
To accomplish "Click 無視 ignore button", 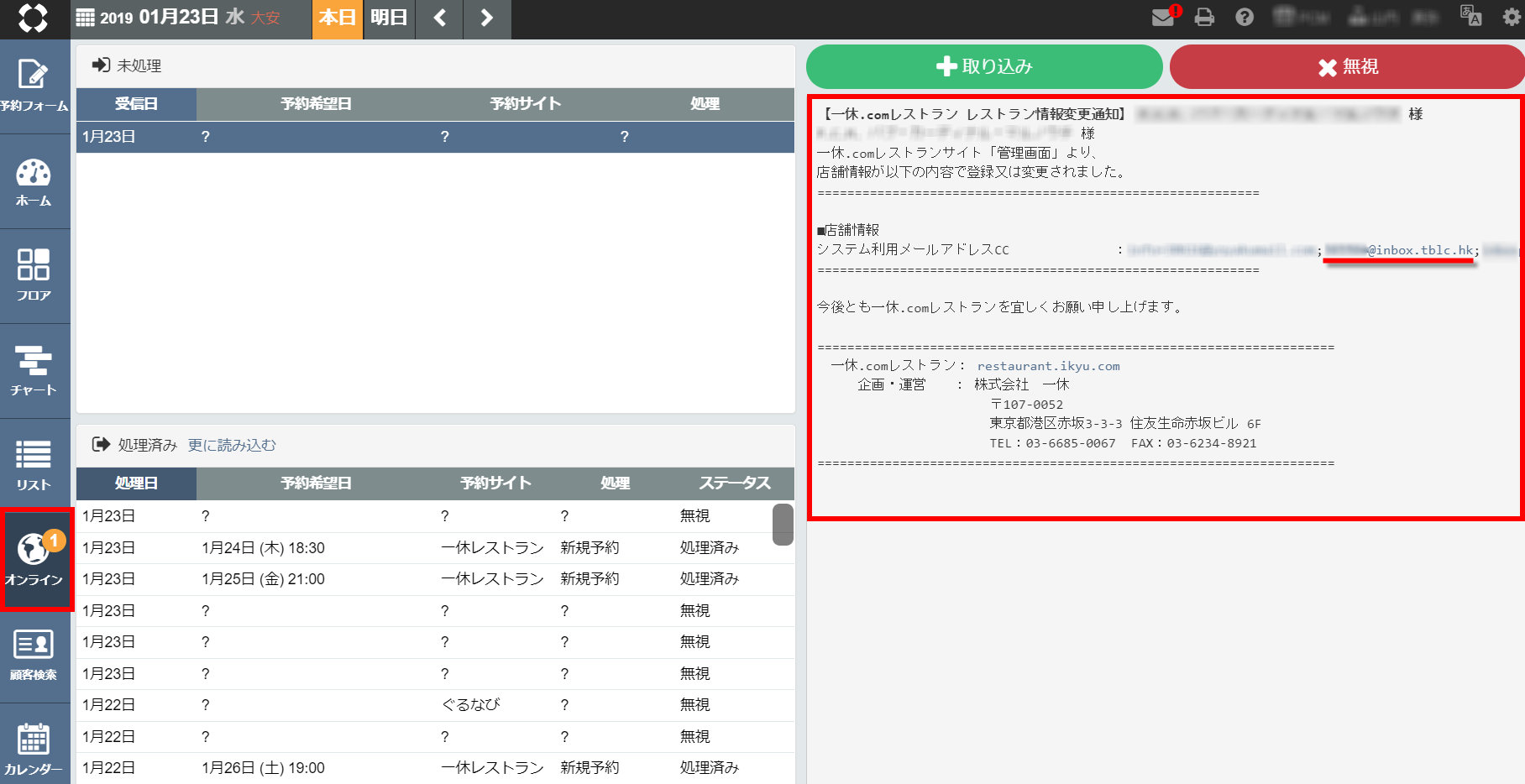I will click(x=1348, y=66).
